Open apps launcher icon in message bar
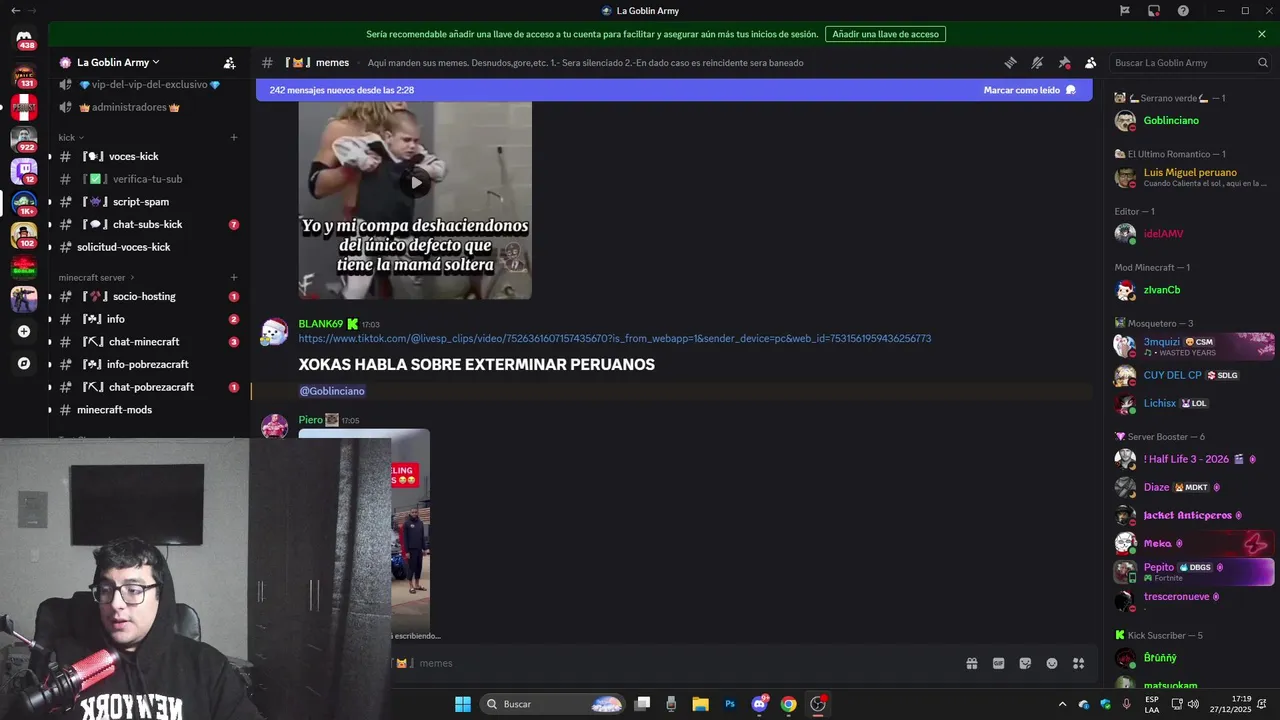The width and height of the screenshot is (1280, 720). tap(1078, 663)
